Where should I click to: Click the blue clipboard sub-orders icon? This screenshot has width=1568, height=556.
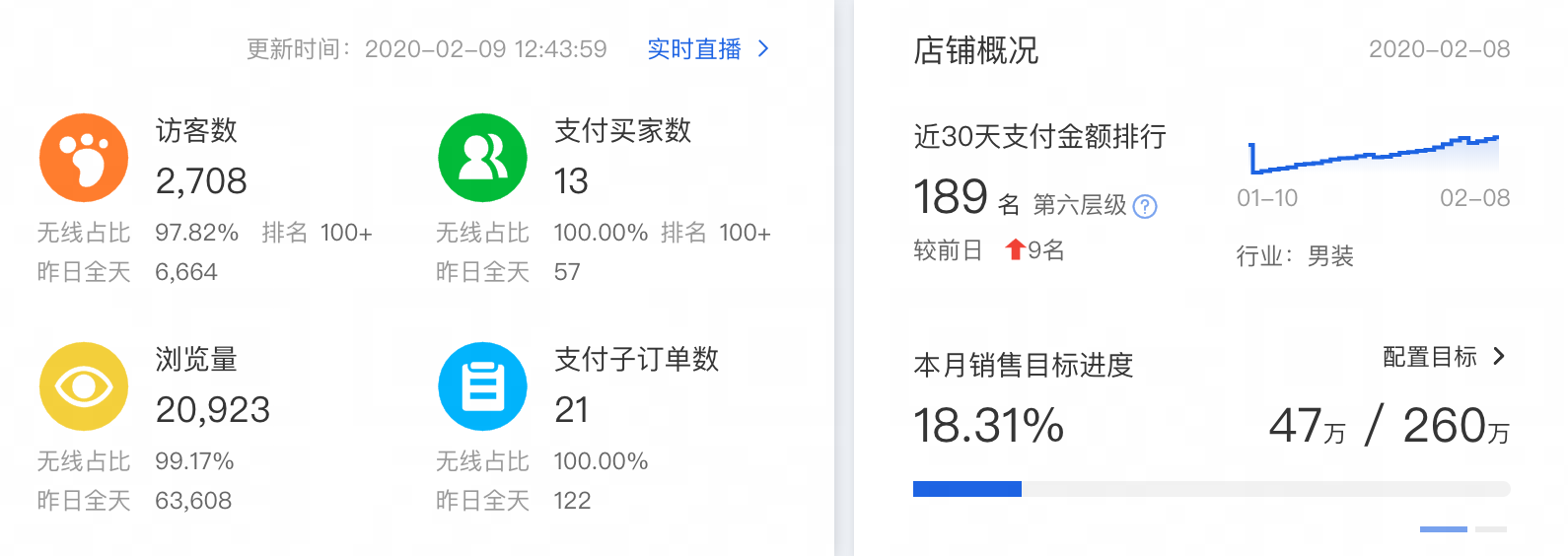click(x=482, y=386)
